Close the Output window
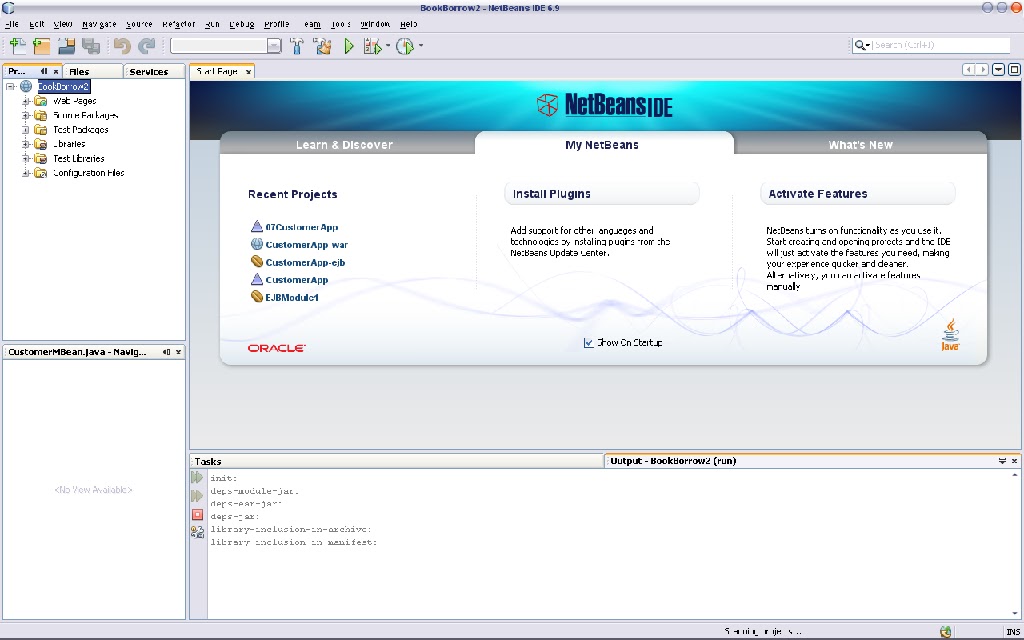1024x640 pixels. pos(1014,461)
